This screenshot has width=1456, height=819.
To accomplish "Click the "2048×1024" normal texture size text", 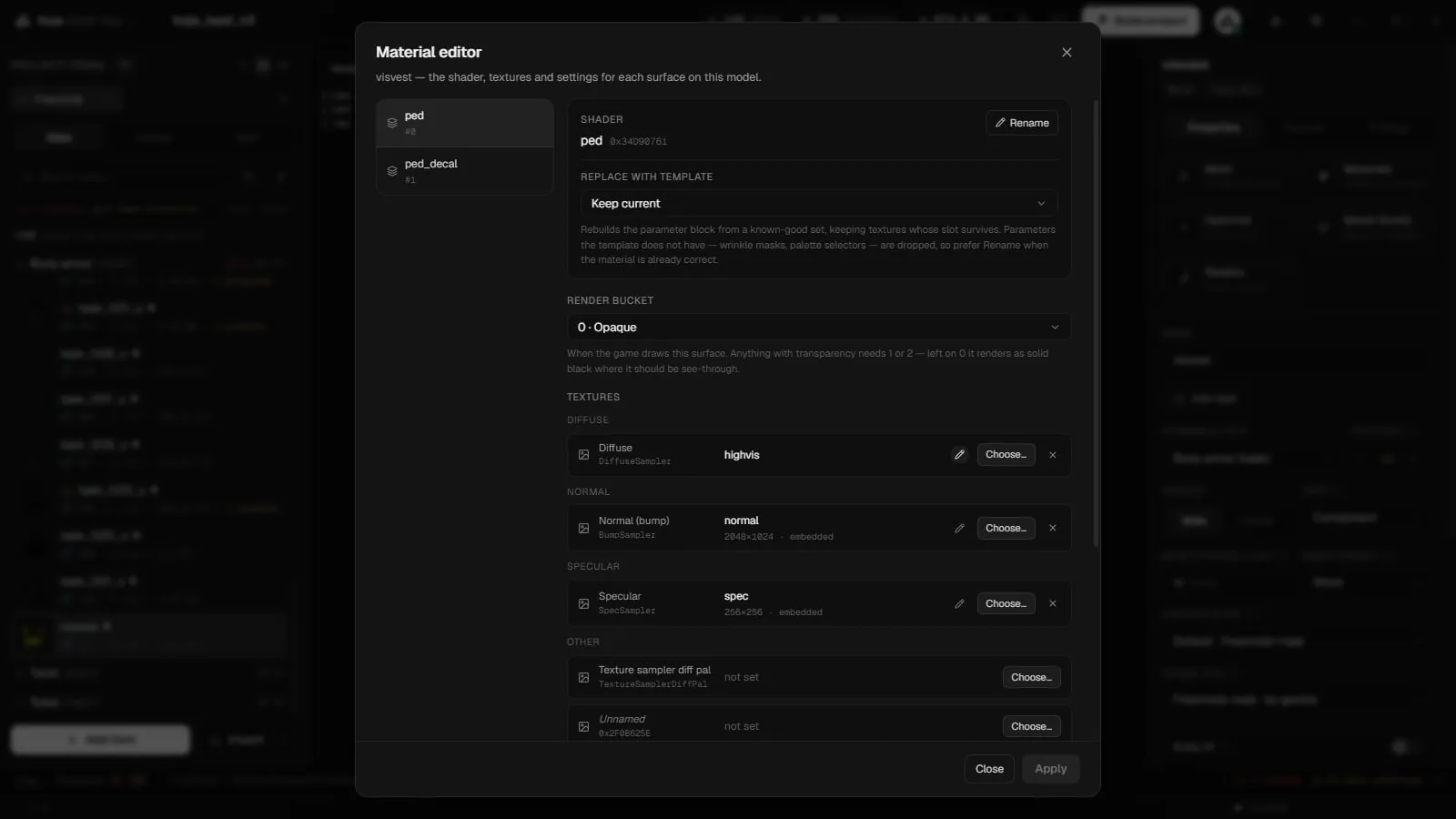I will pyautogui.click(x=749, y=537).
